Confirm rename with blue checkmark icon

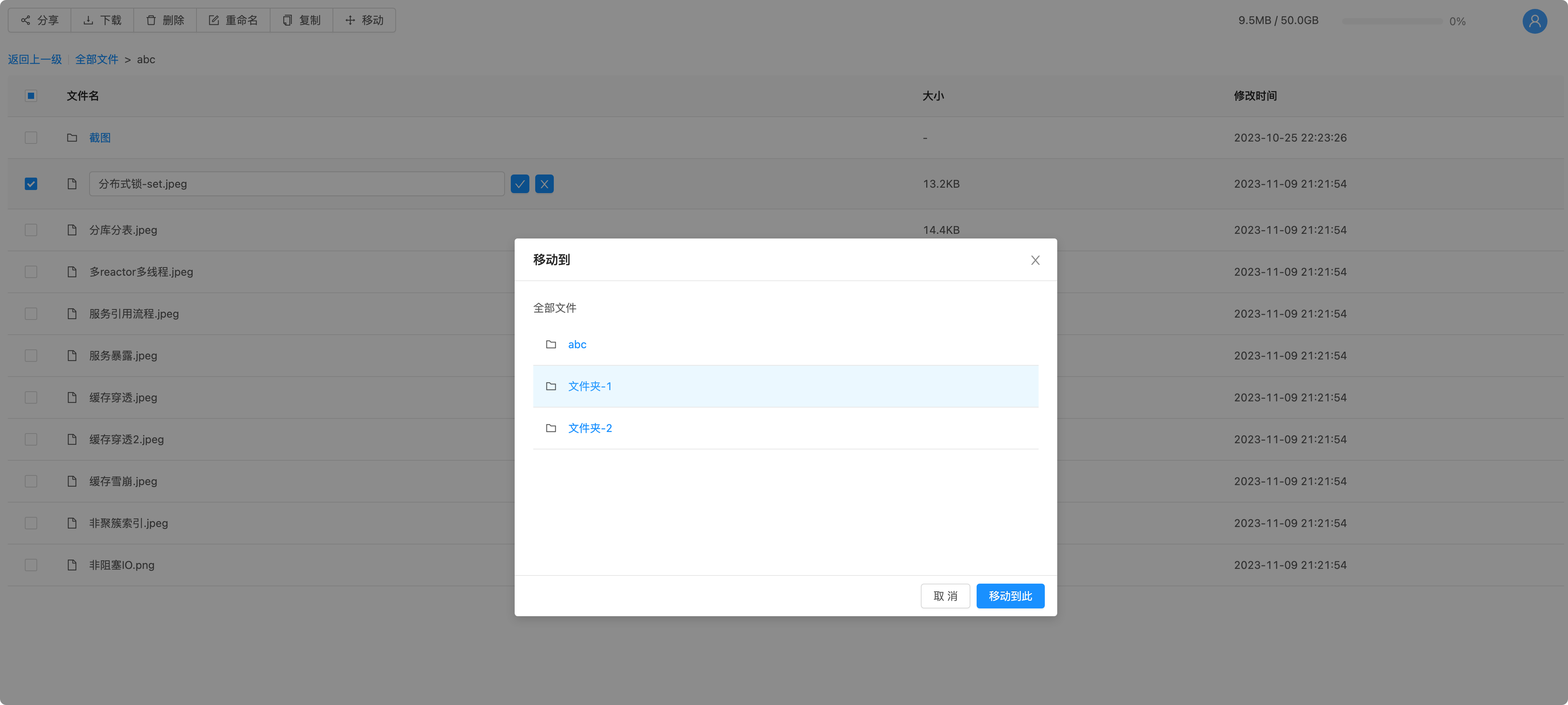point(519,184)
